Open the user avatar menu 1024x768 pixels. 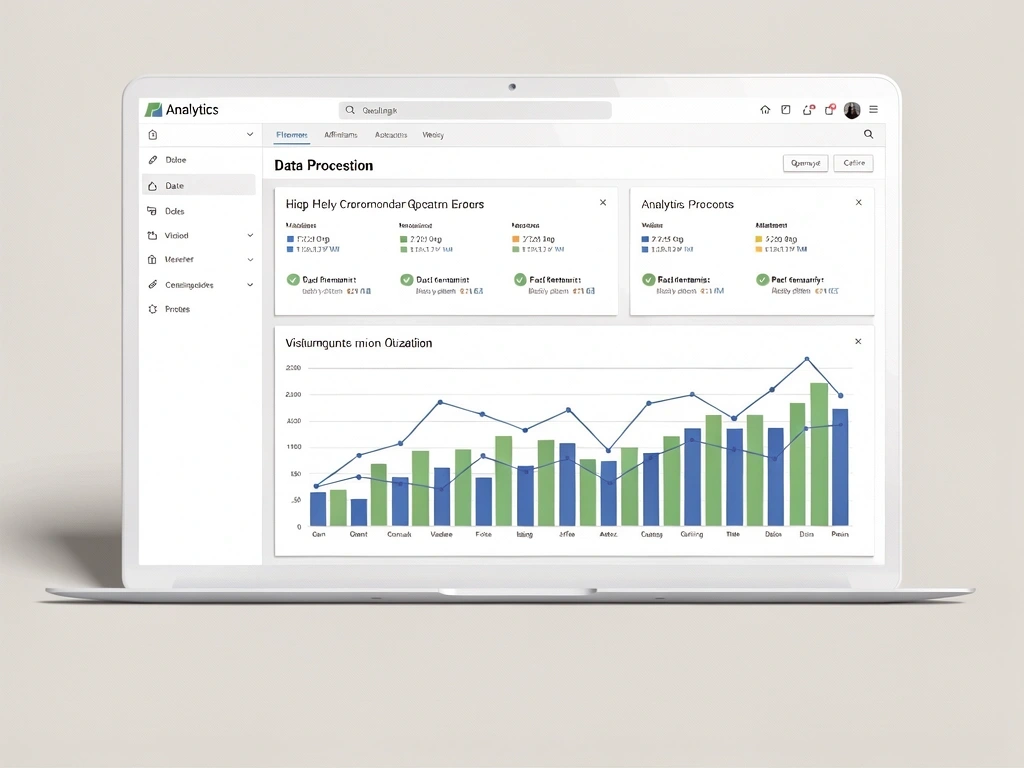click(851, 110)
